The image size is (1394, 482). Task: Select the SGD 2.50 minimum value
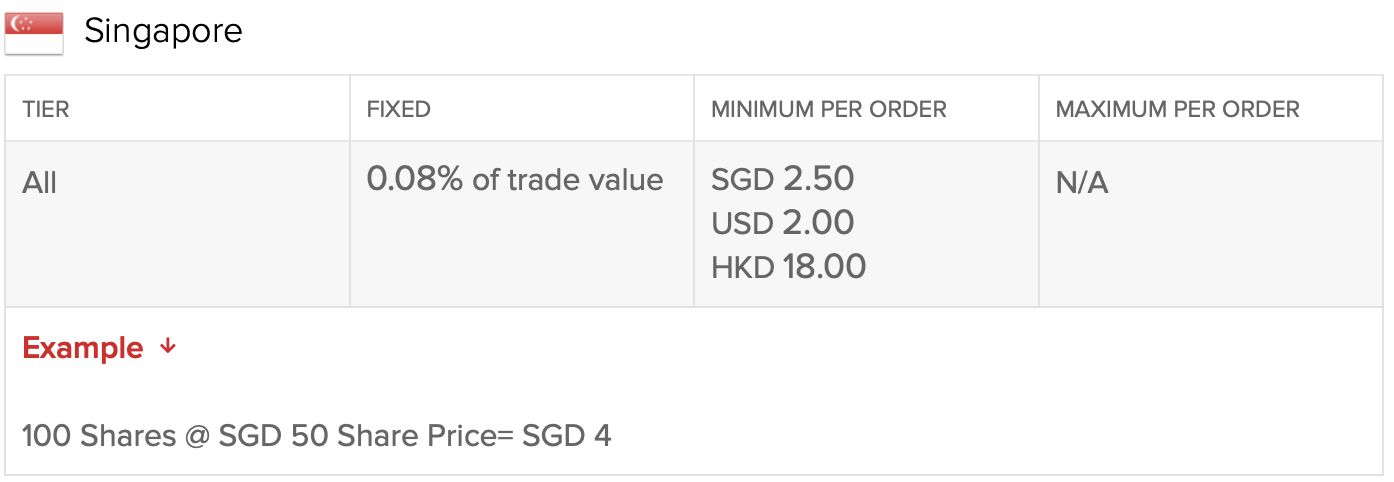(782, 179)
